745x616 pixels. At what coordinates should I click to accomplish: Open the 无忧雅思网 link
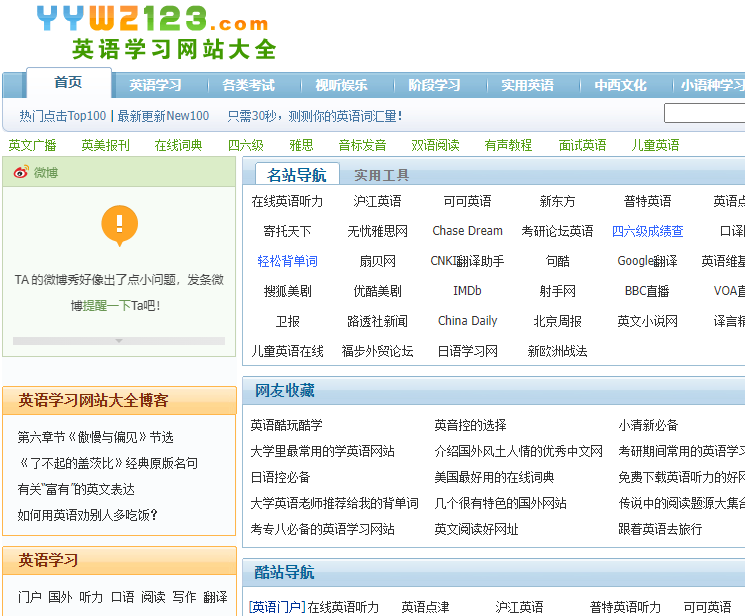[377, 231]
